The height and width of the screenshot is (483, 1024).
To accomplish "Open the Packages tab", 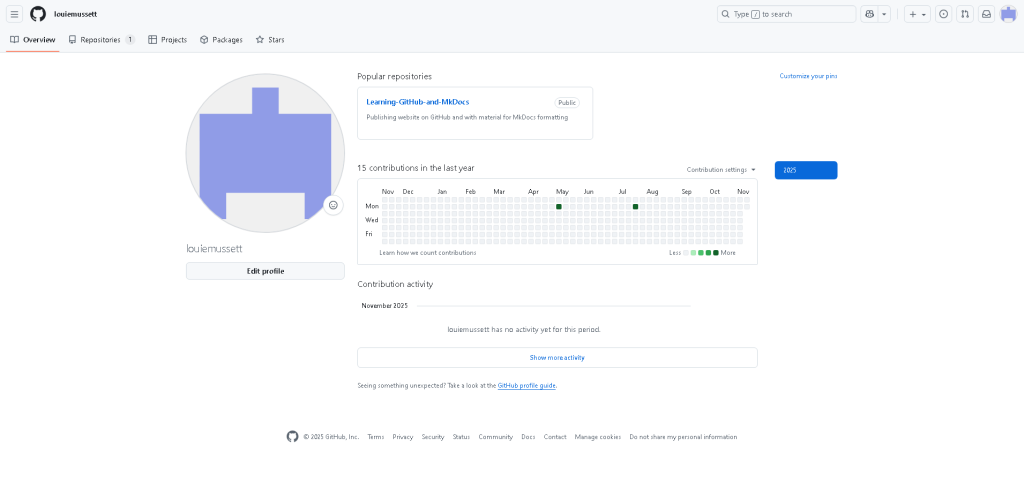I will [x=221, y=40].
